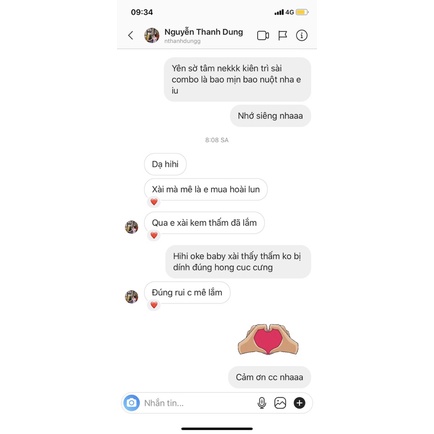Open the photo gallery icon
This screenshot has height=434, width=434.
click(280, 403)
